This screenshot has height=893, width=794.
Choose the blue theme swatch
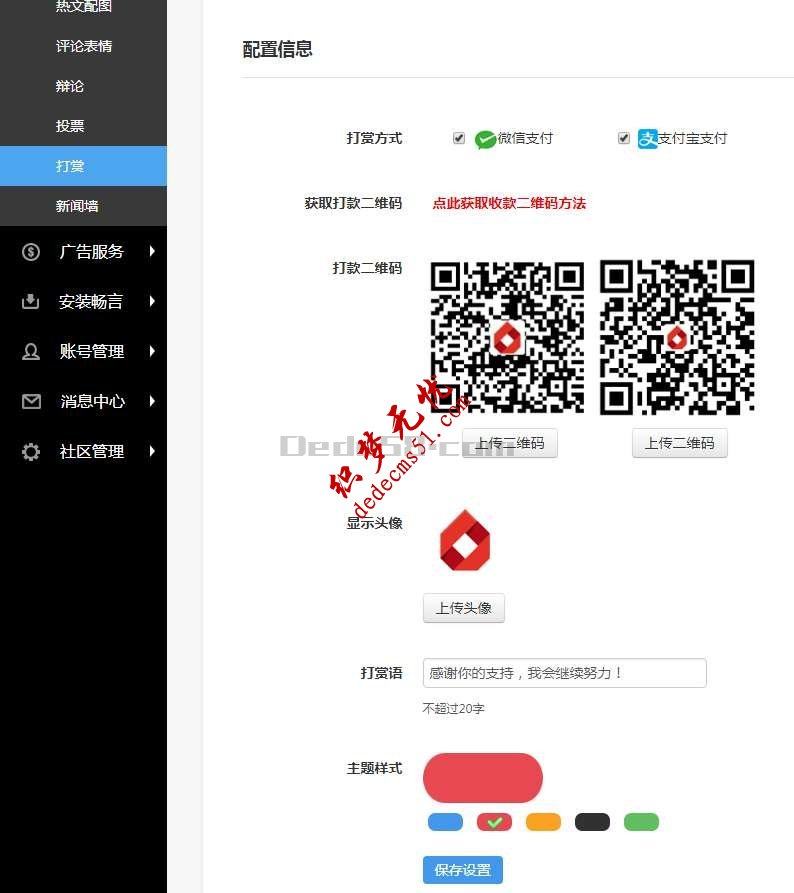pos(445,822)
